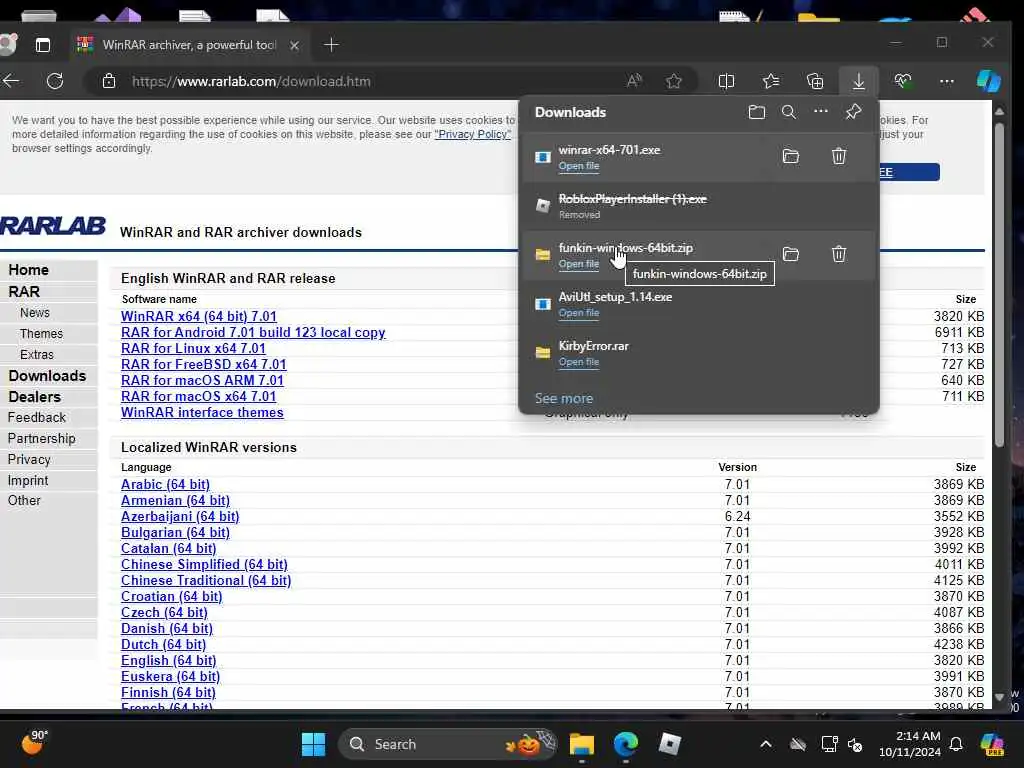Click See more in Downloads panel
1024x768 pixels.
click(x=564, y=398)
